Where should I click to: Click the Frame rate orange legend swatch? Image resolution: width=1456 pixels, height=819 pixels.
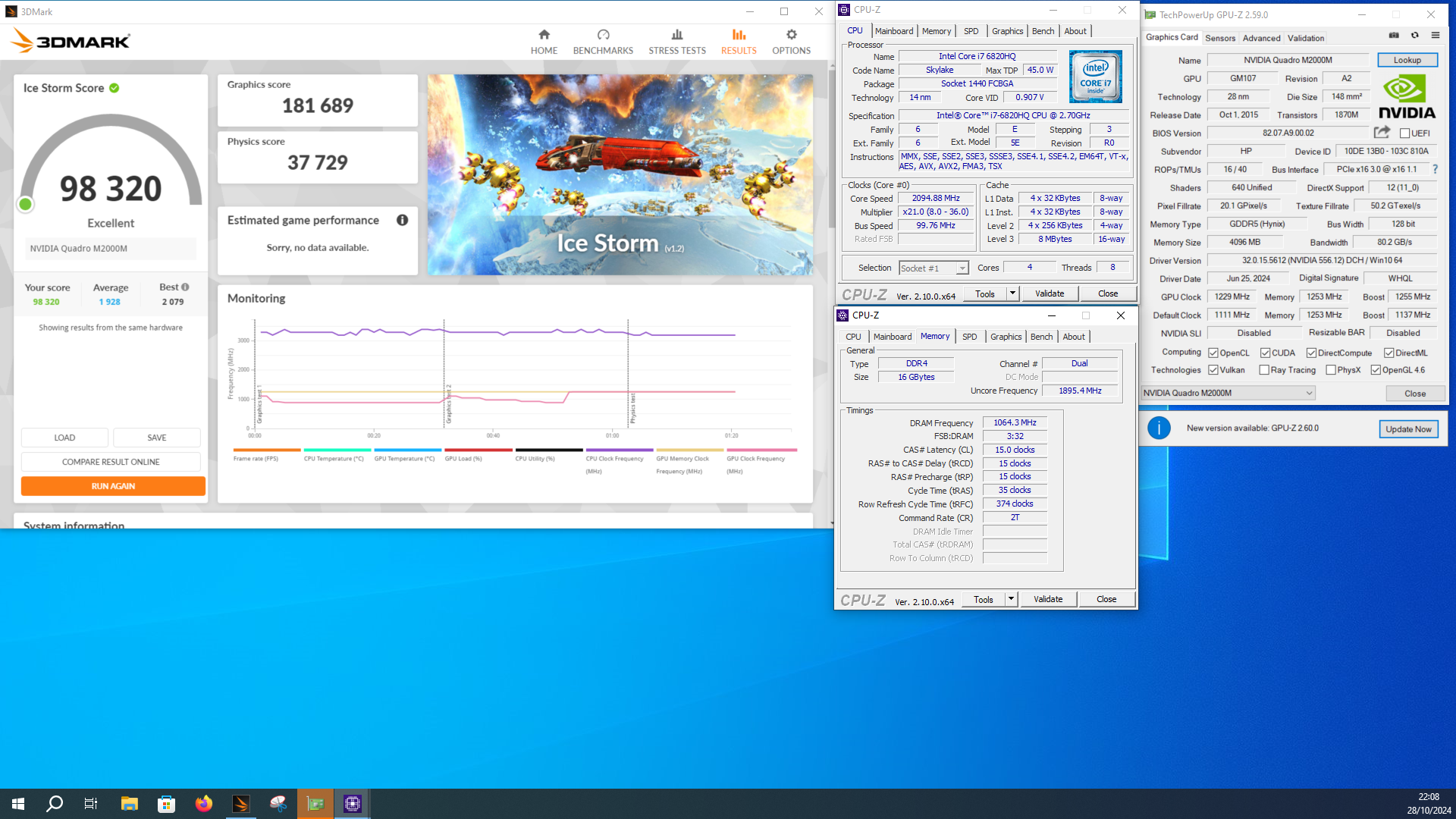coord(267,450)
